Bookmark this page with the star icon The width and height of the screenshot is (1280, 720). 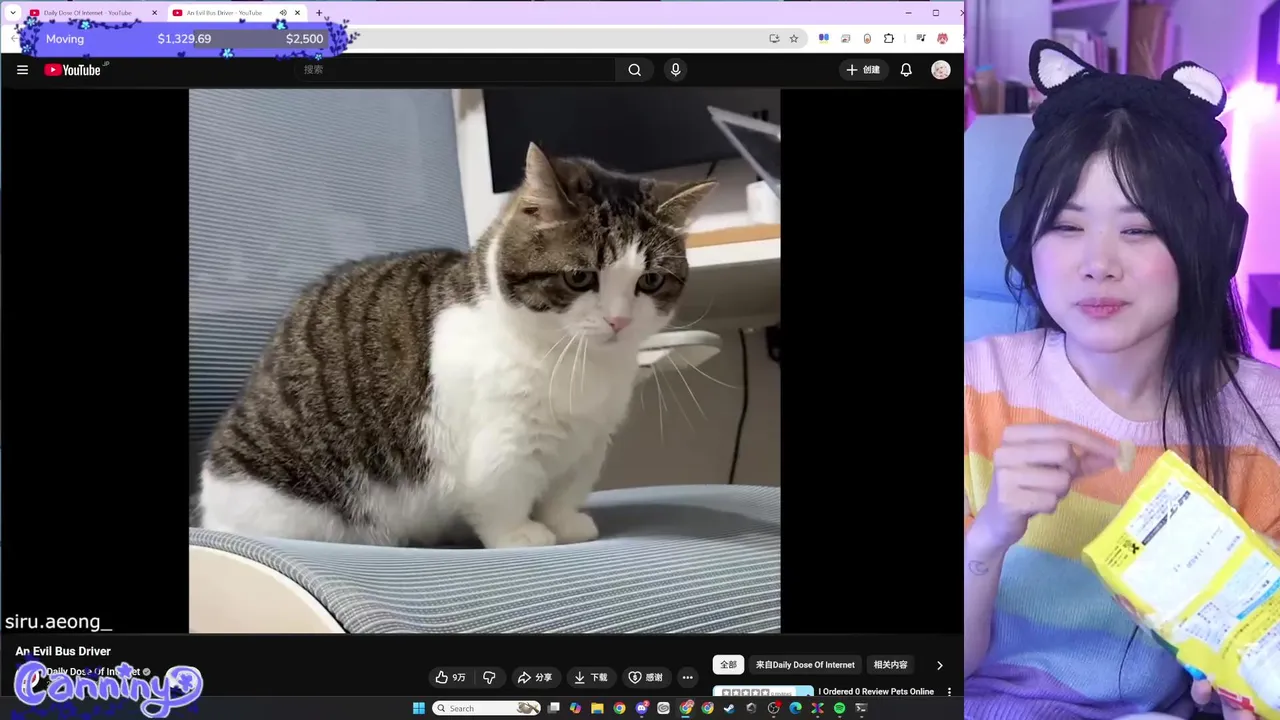tap(794, 39)
